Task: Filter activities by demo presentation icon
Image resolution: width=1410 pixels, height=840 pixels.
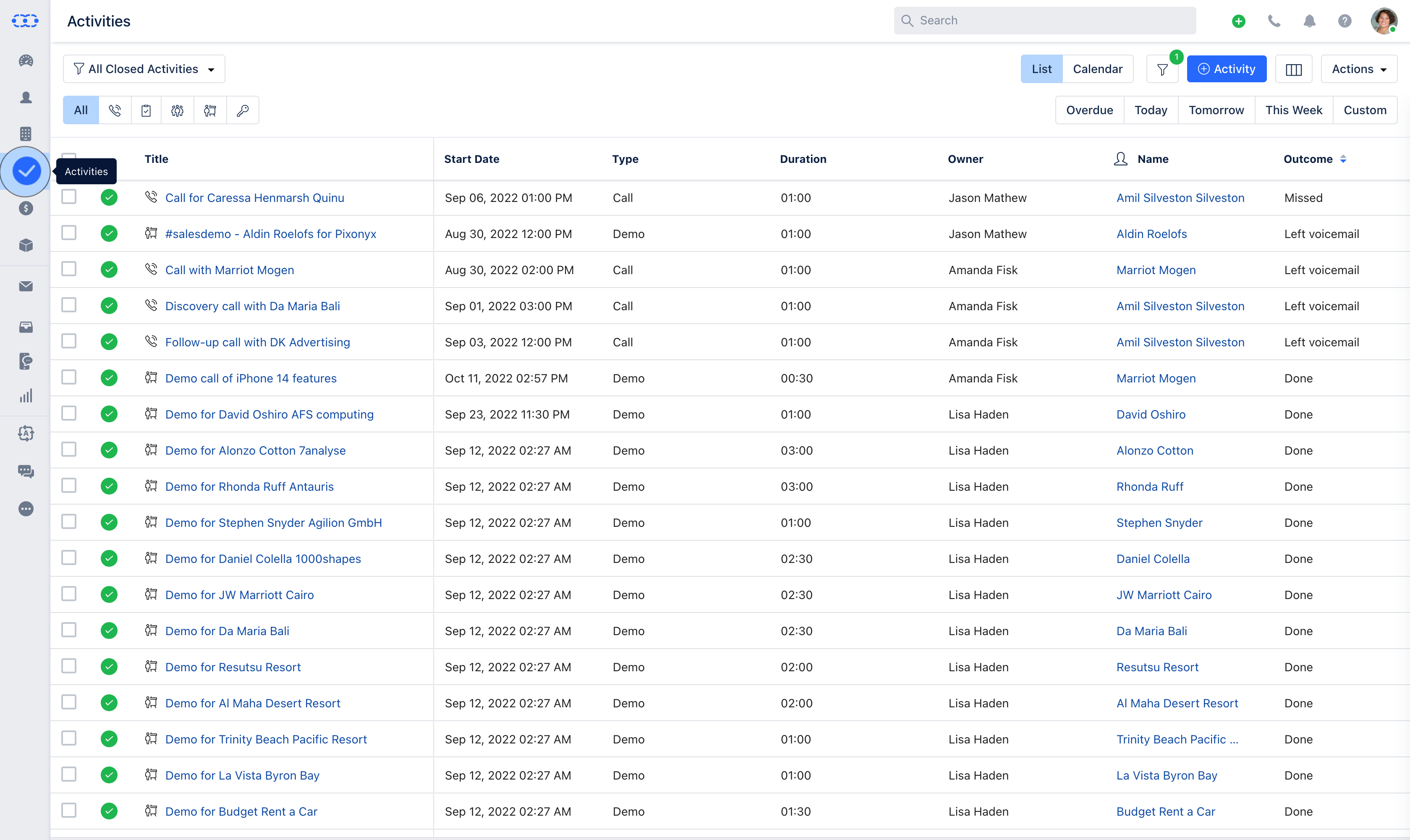Action: (x=210, y=110)
